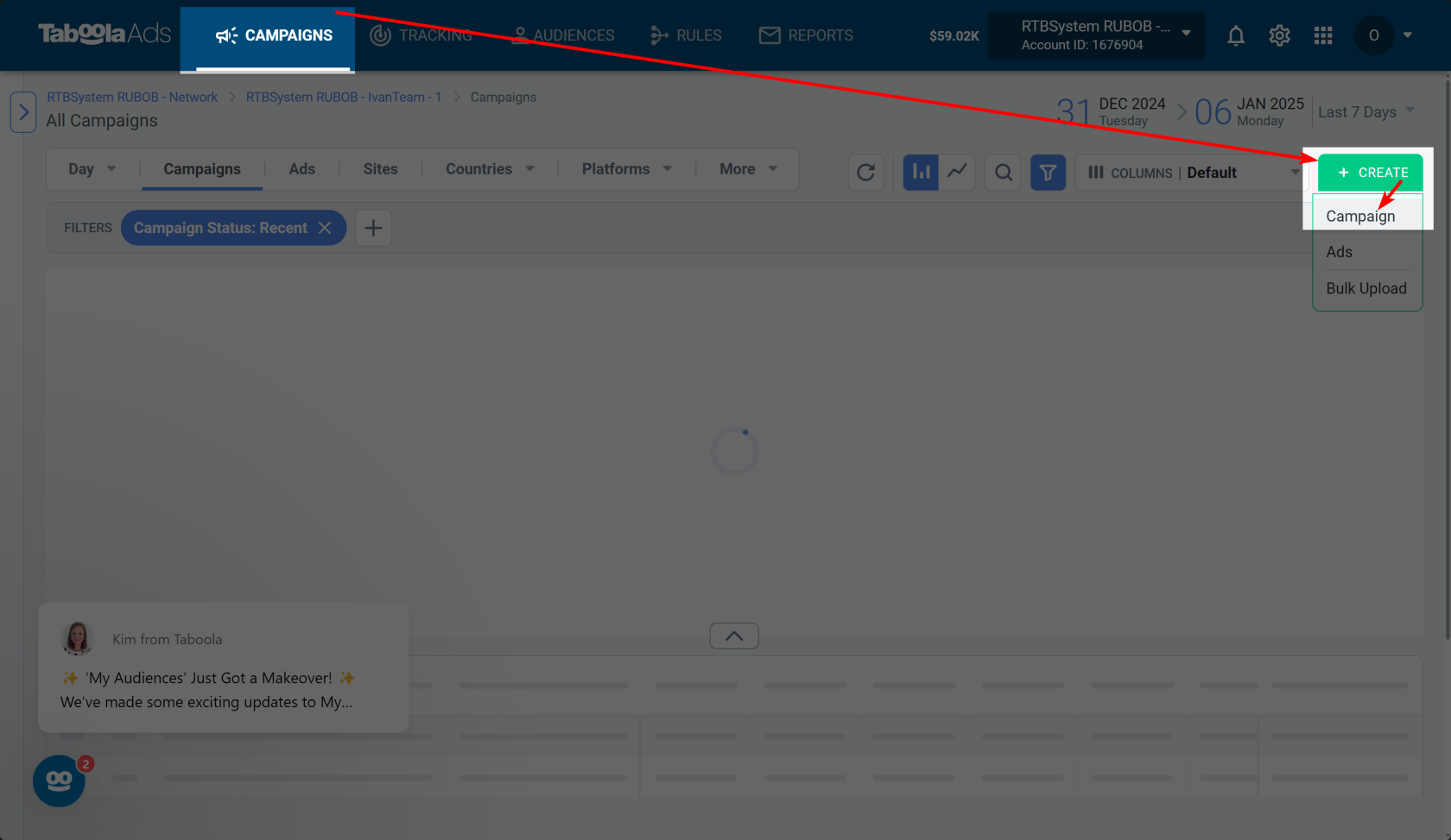Image resolution: width=1451 pixels, height=840 pixels.
Task: Select the Ads report tab
Action: click(x=301, y=169)
